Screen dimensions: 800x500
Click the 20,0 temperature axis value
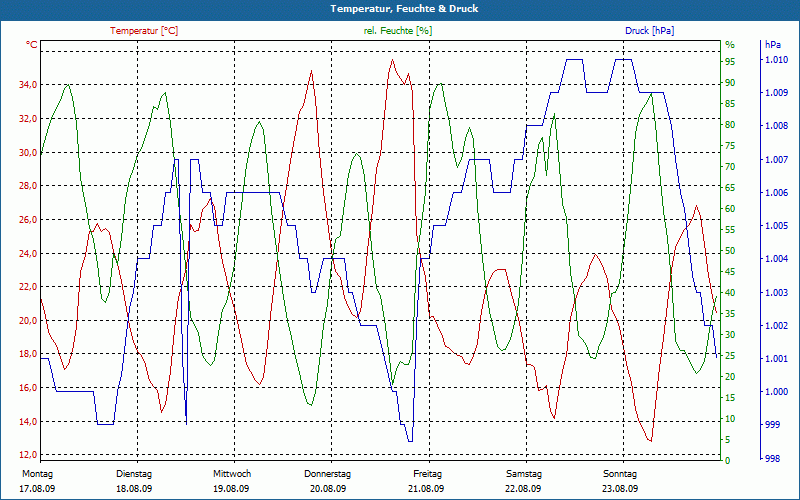(x=28, y=320)
